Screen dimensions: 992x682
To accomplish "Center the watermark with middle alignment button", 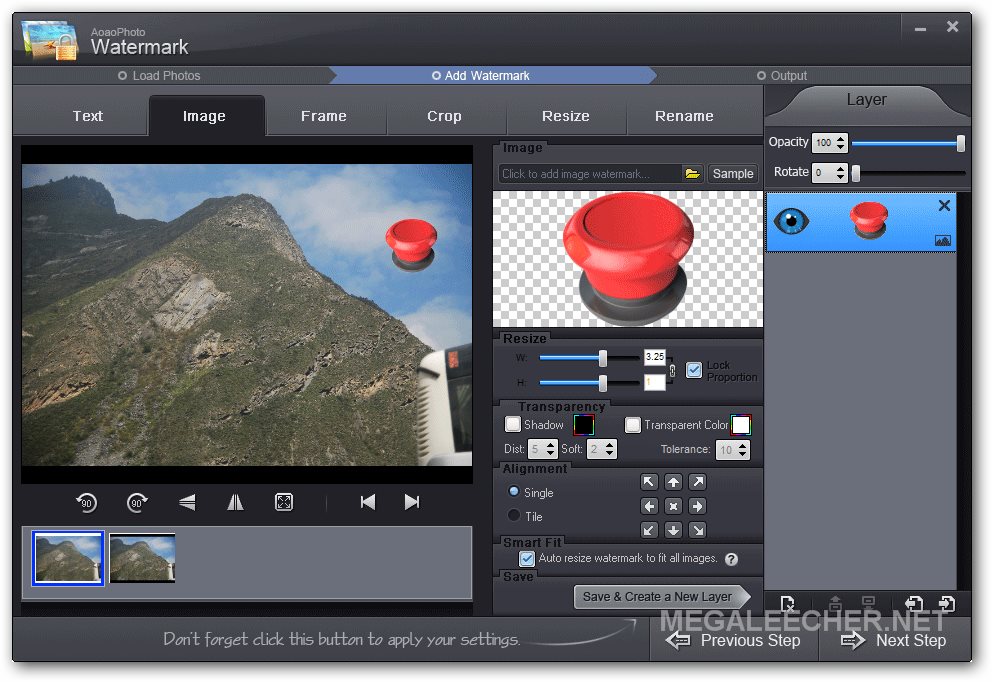I will point(673,506).
